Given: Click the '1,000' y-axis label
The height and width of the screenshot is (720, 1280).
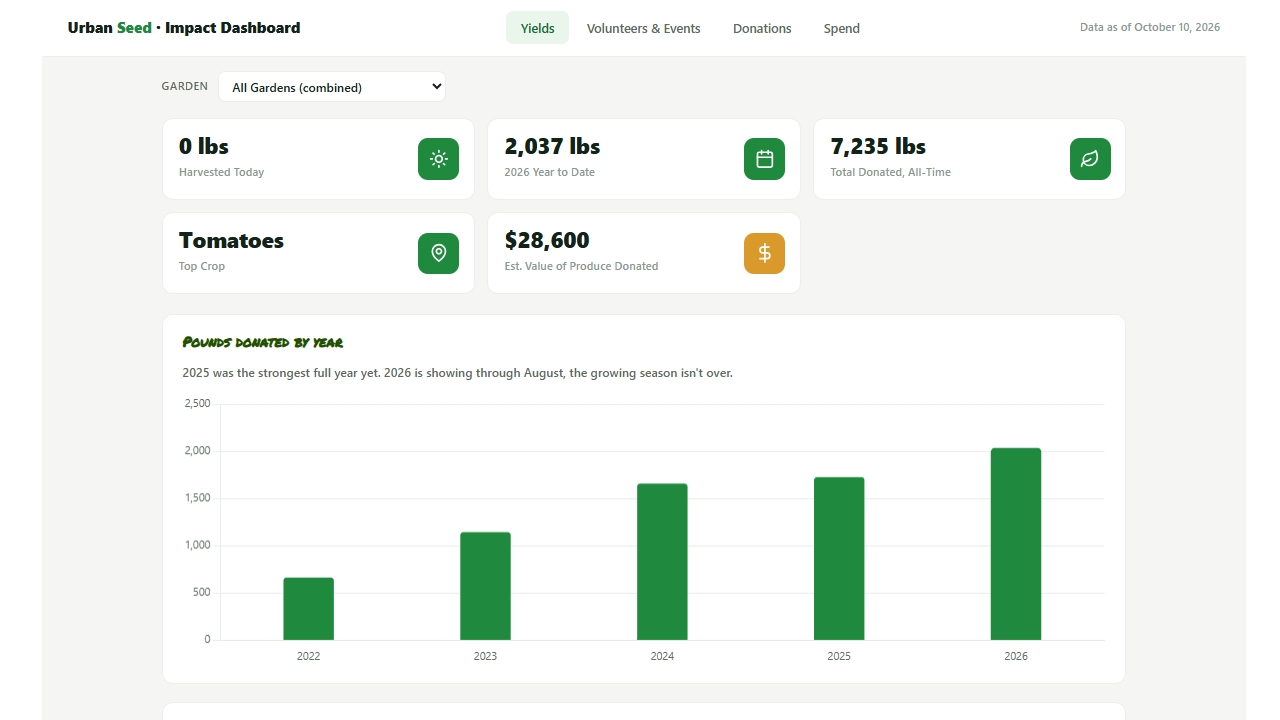Looking at the screenshot, I should 198,545.
